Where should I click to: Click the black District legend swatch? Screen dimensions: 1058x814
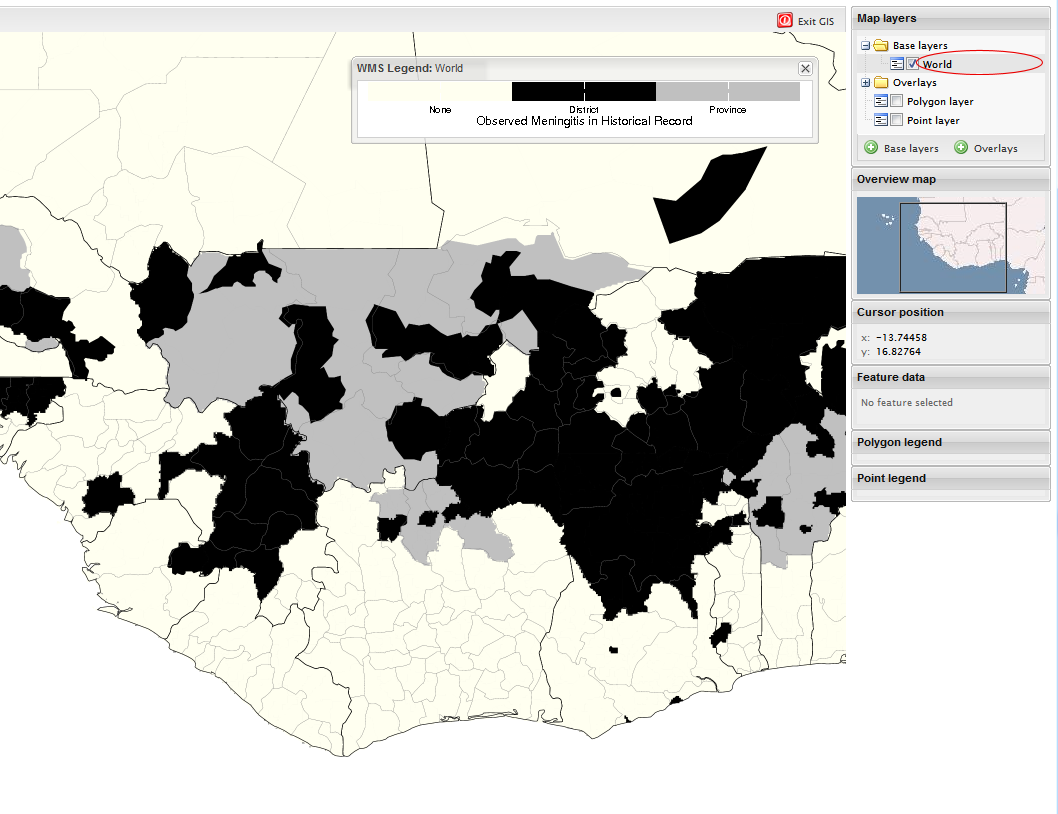(583, 92)
